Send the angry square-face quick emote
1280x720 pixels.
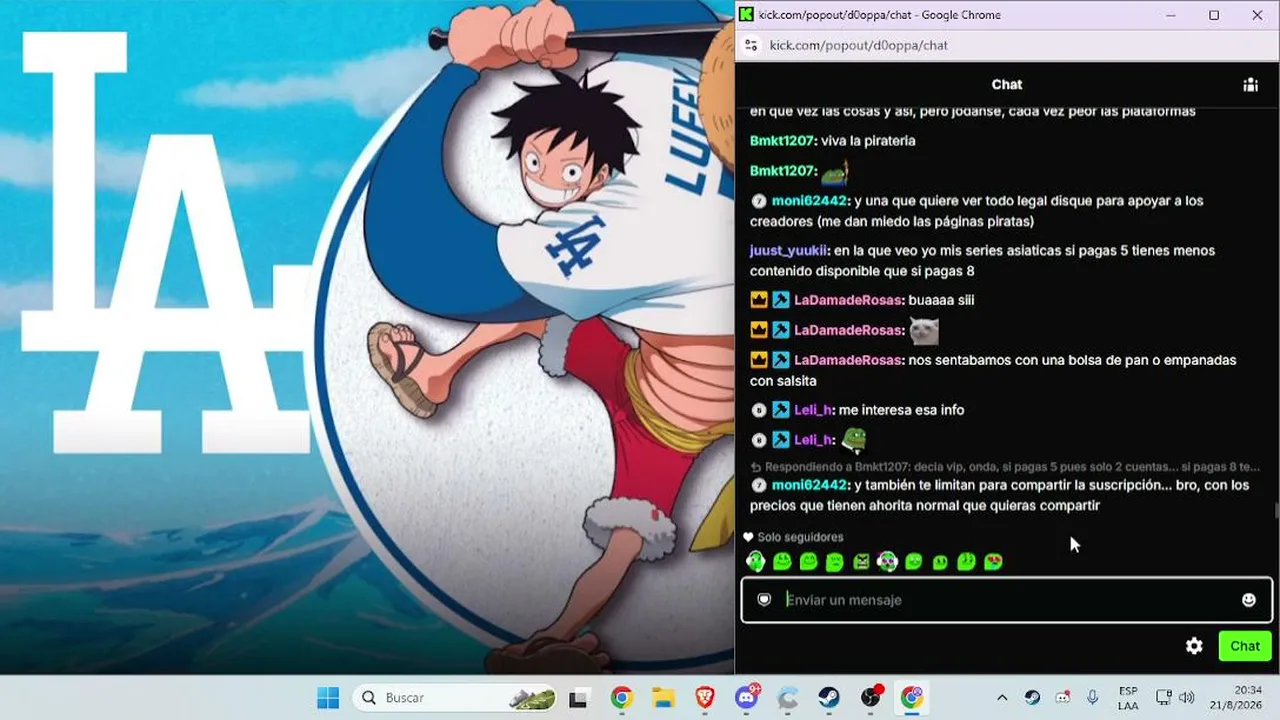[861, 562]
